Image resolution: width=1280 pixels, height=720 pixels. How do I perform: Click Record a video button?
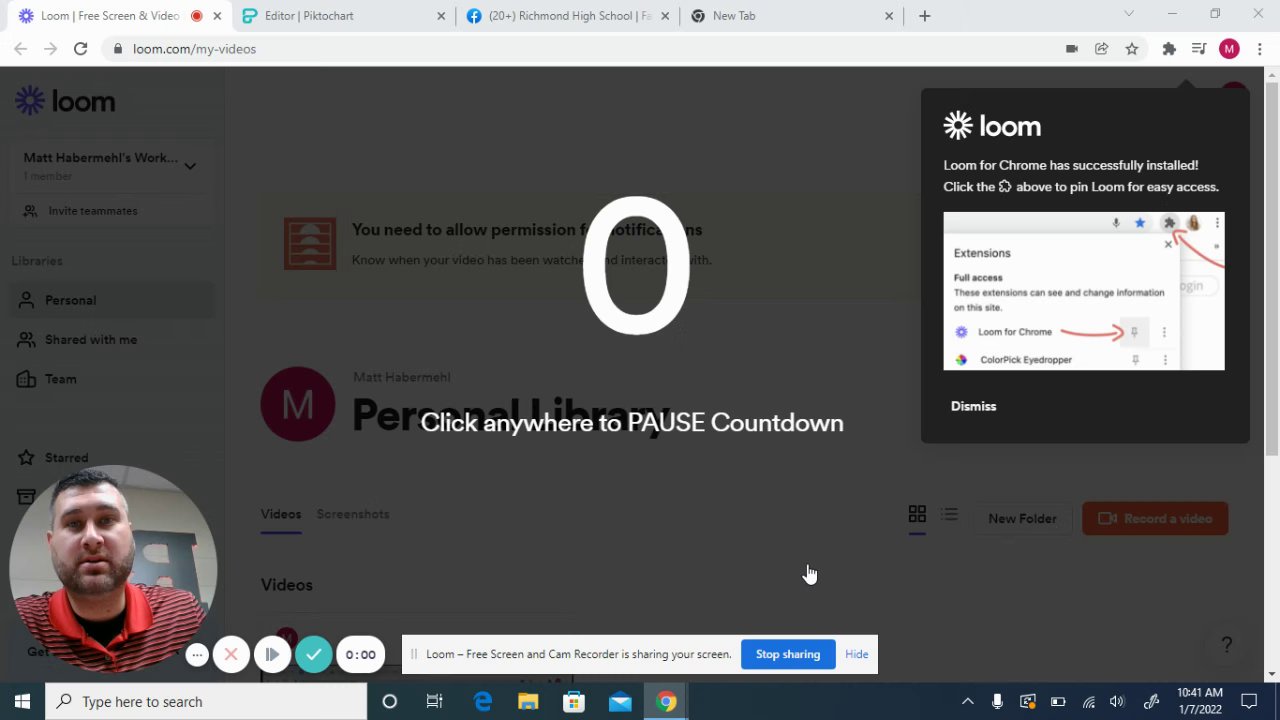point(1155,518)
